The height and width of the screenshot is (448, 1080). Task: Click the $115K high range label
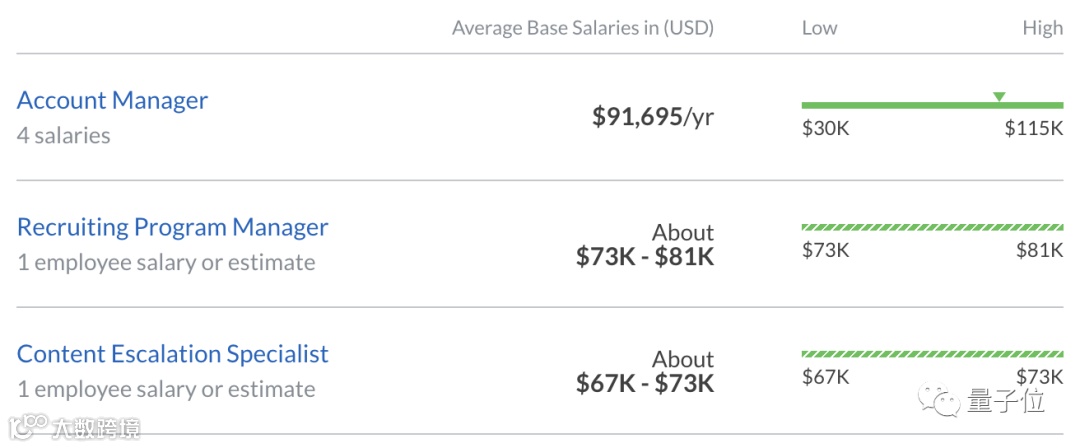pos(1034,128)
